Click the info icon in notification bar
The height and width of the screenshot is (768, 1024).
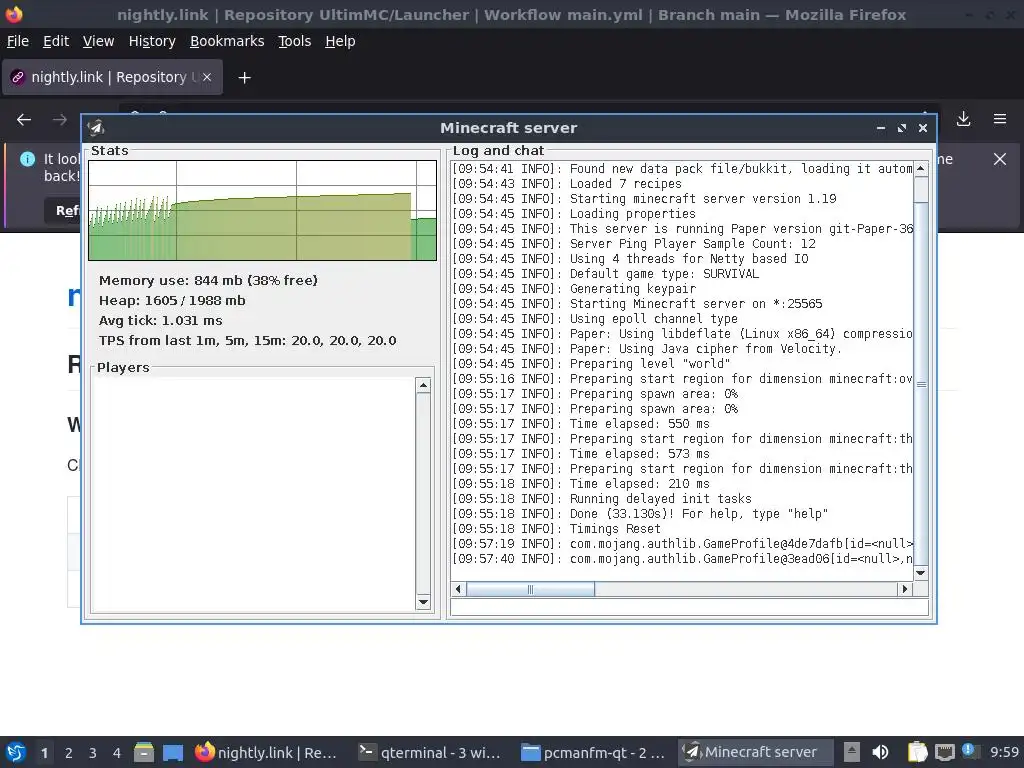pos(27,159)
